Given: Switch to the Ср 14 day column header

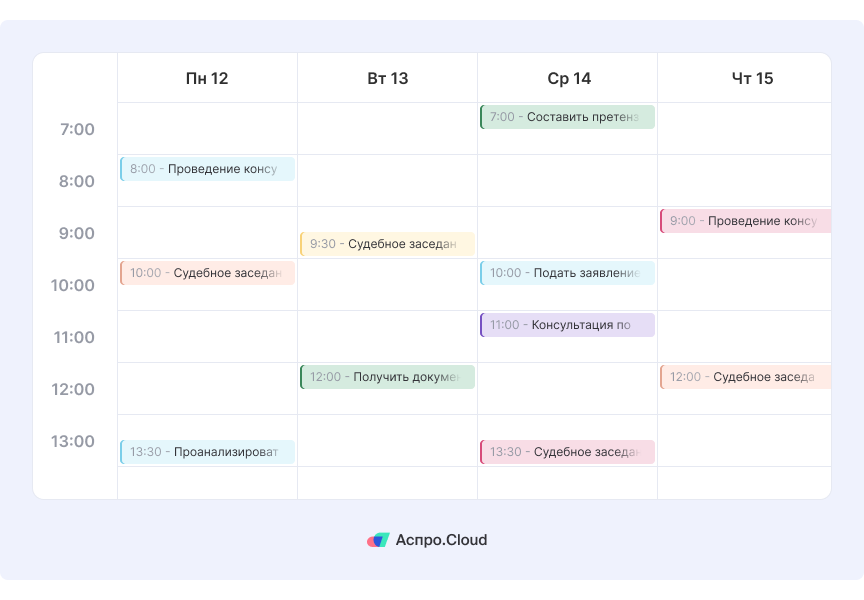Looking at the screenshot, I should coord(569,78).
